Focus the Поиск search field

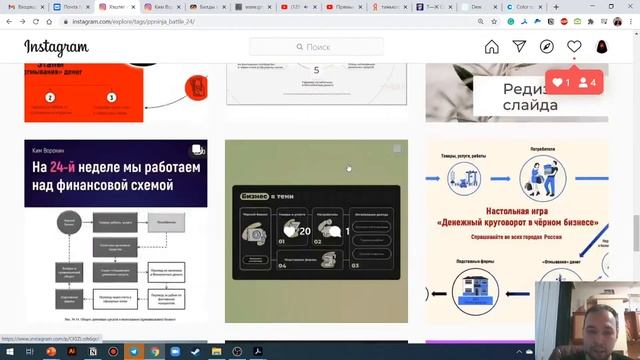pyautogui.click(x=316, y=47)
